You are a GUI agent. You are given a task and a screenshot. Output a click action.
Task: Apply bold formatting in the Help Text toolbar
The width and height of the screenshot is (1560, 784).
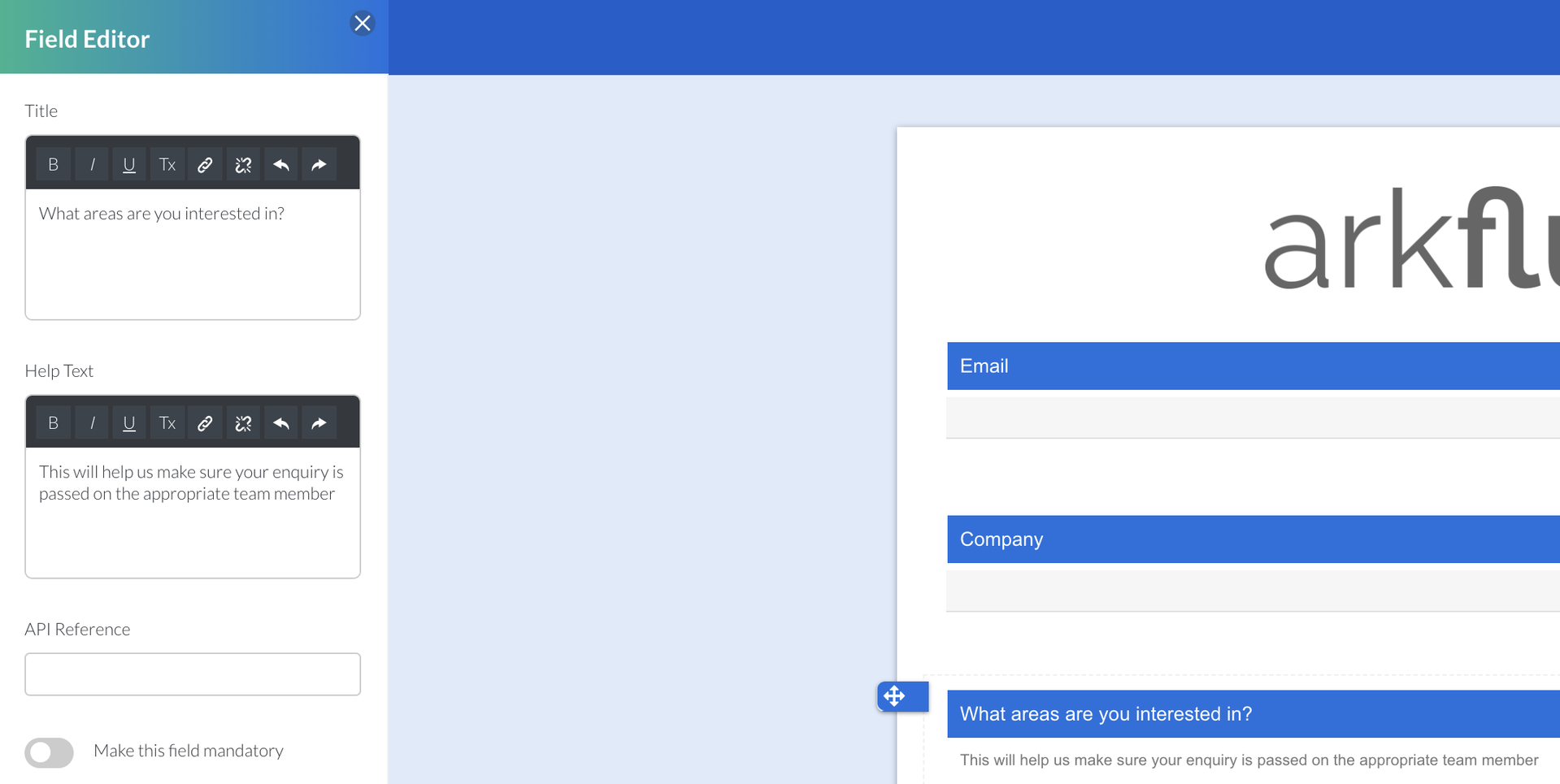(x=53, y=422)
